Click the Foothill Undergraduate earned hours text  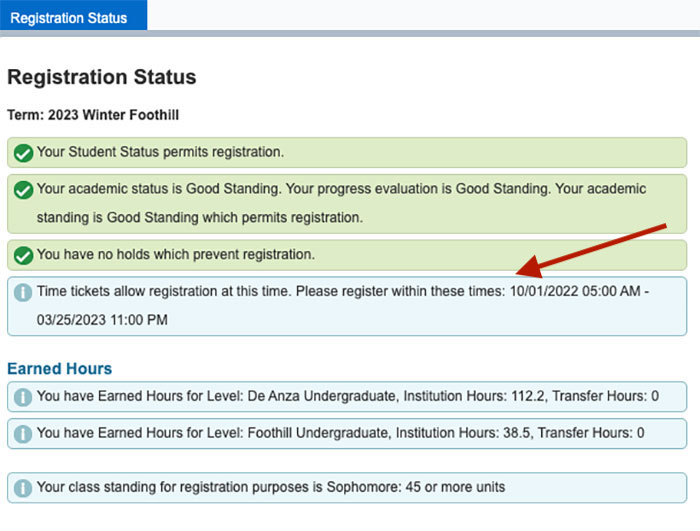[340, 433]
